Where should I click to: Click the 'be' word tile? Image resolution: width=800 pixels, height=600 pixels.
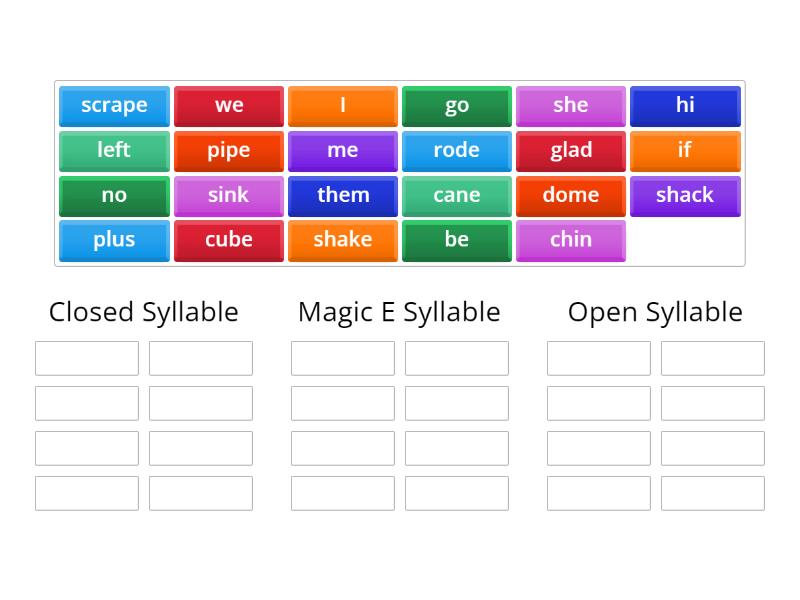coord(456,239)
